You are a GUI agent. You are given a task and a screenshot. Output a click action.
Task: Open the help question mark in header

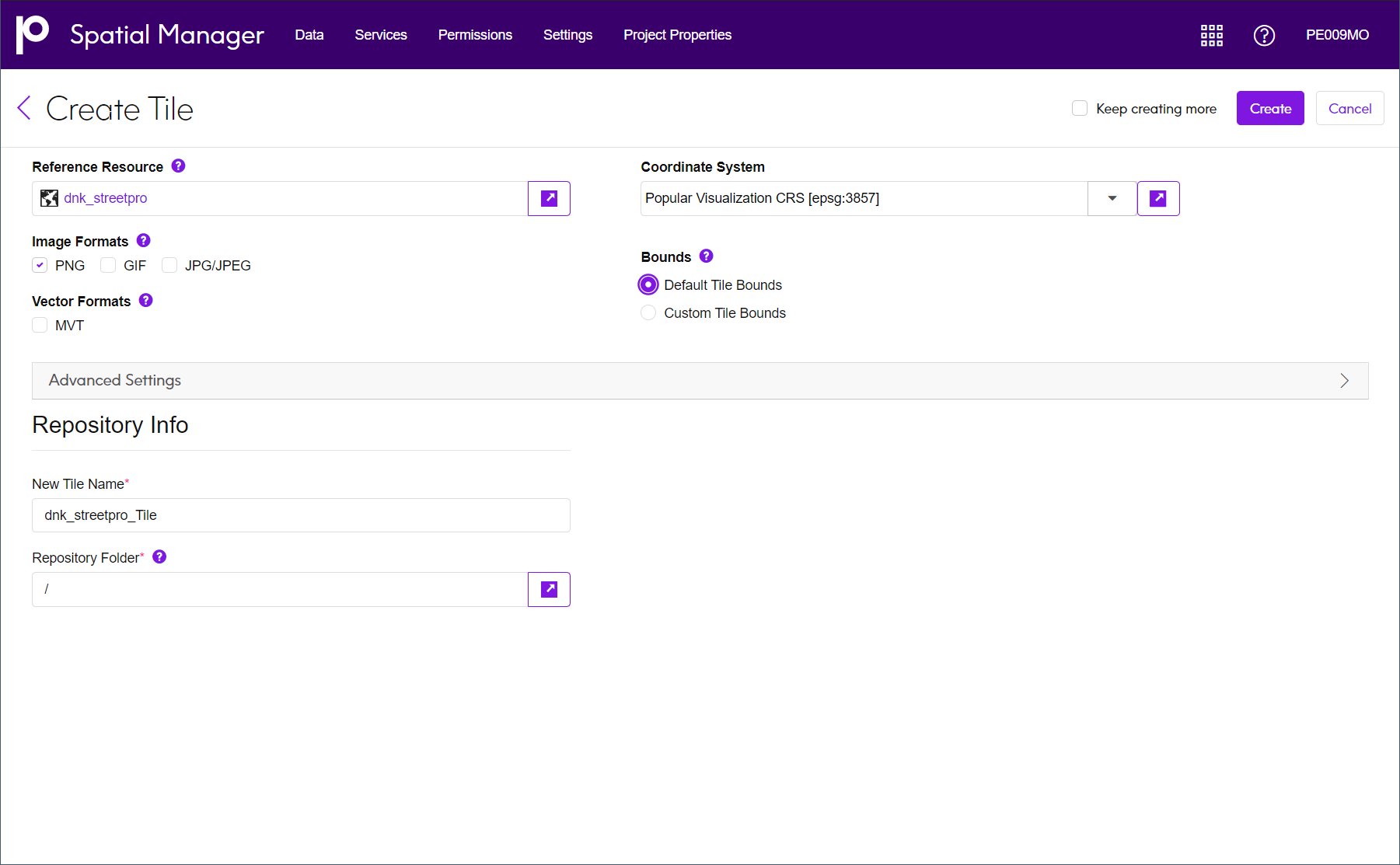1264,35
